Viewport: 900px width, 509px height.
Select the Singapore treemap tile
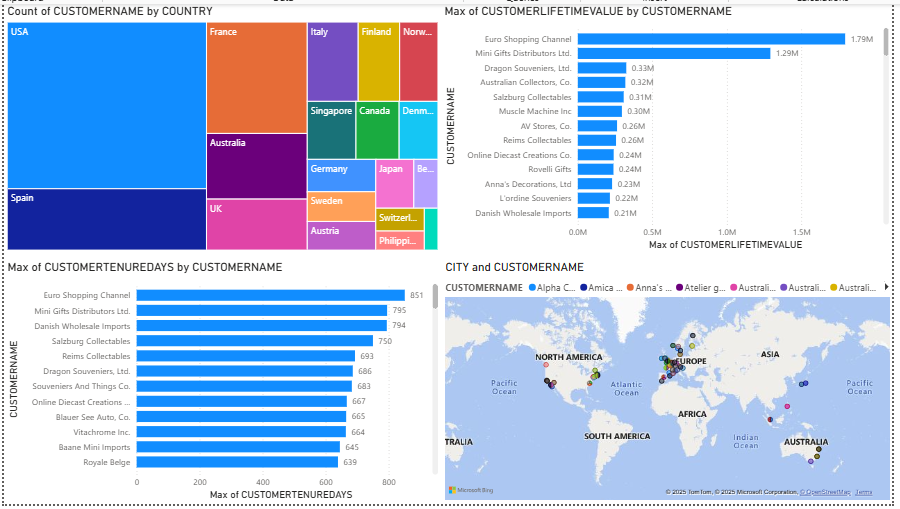[x=331, y=130]
